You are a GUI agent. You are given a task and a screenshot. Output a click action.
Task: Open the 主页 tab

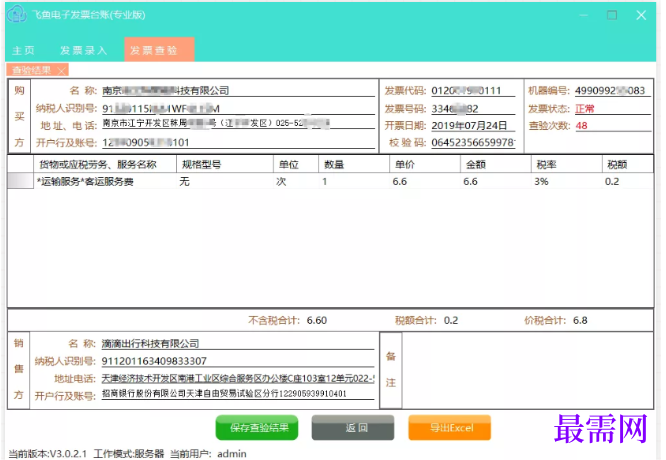23,51
